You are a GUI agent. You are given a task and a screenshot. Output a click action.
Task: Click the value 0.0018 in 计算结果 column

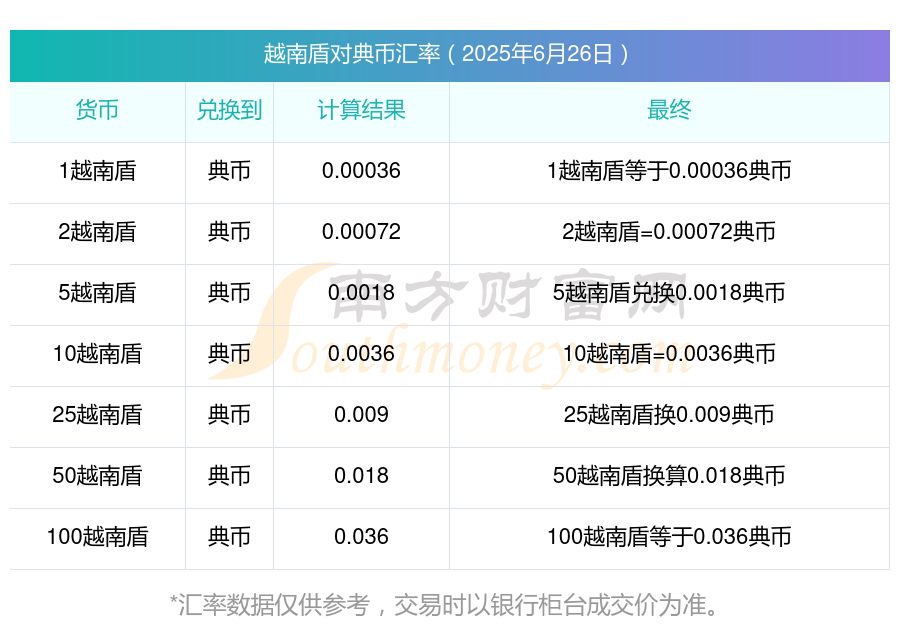point(361,293)
